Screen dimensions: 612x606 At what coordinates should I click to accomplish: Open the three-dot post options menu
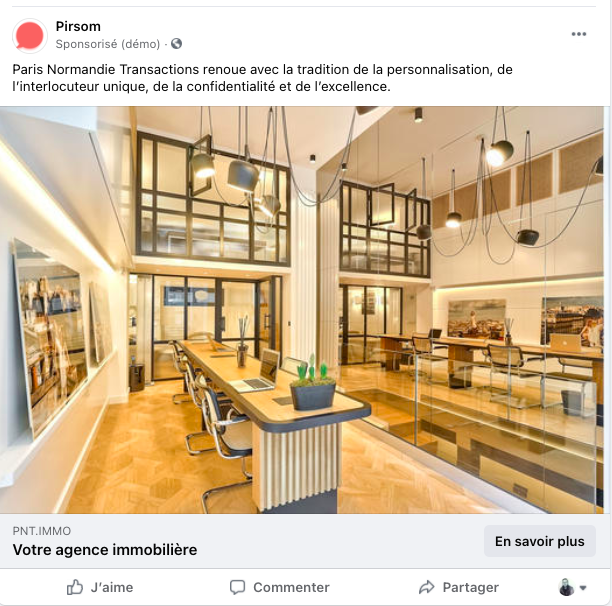coord(578,34)
